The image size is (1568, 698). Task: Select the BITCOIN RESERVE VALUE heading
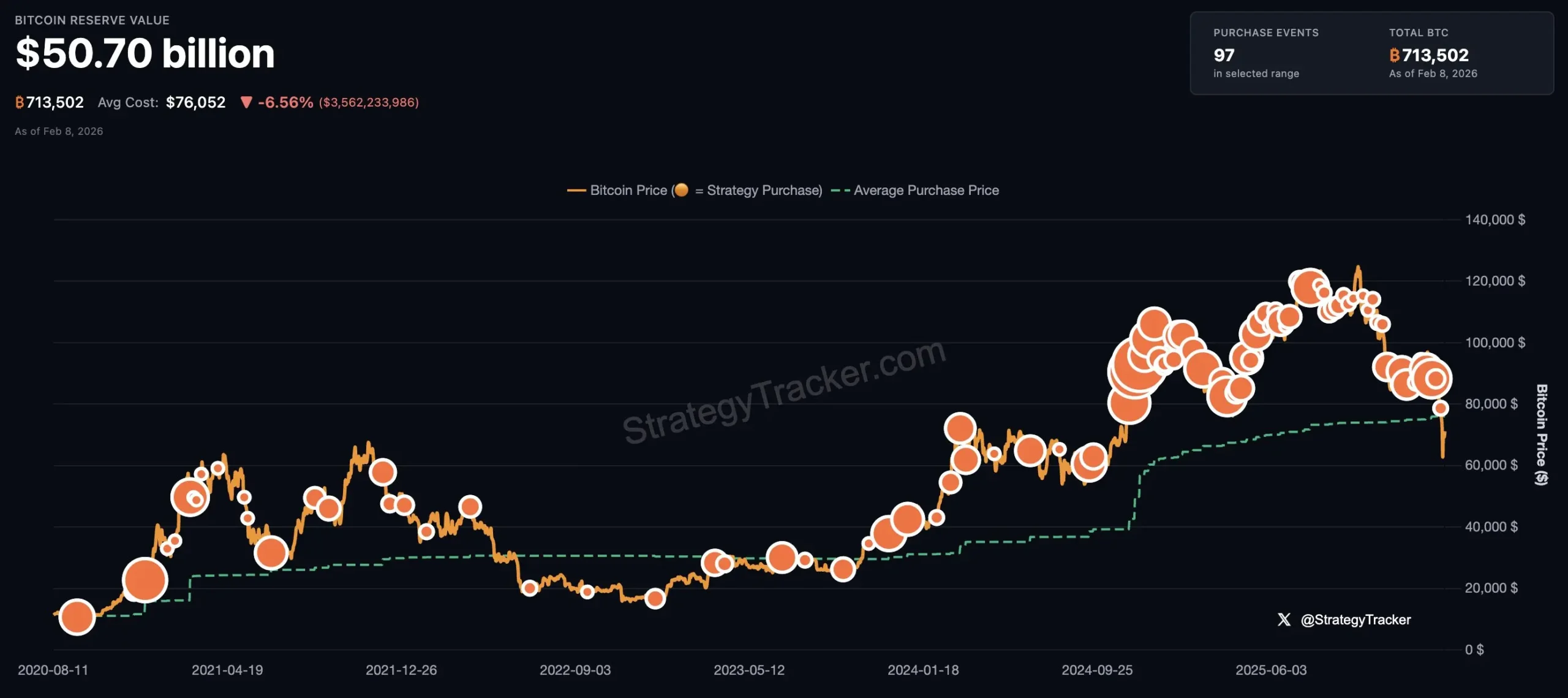pos(92,20)
